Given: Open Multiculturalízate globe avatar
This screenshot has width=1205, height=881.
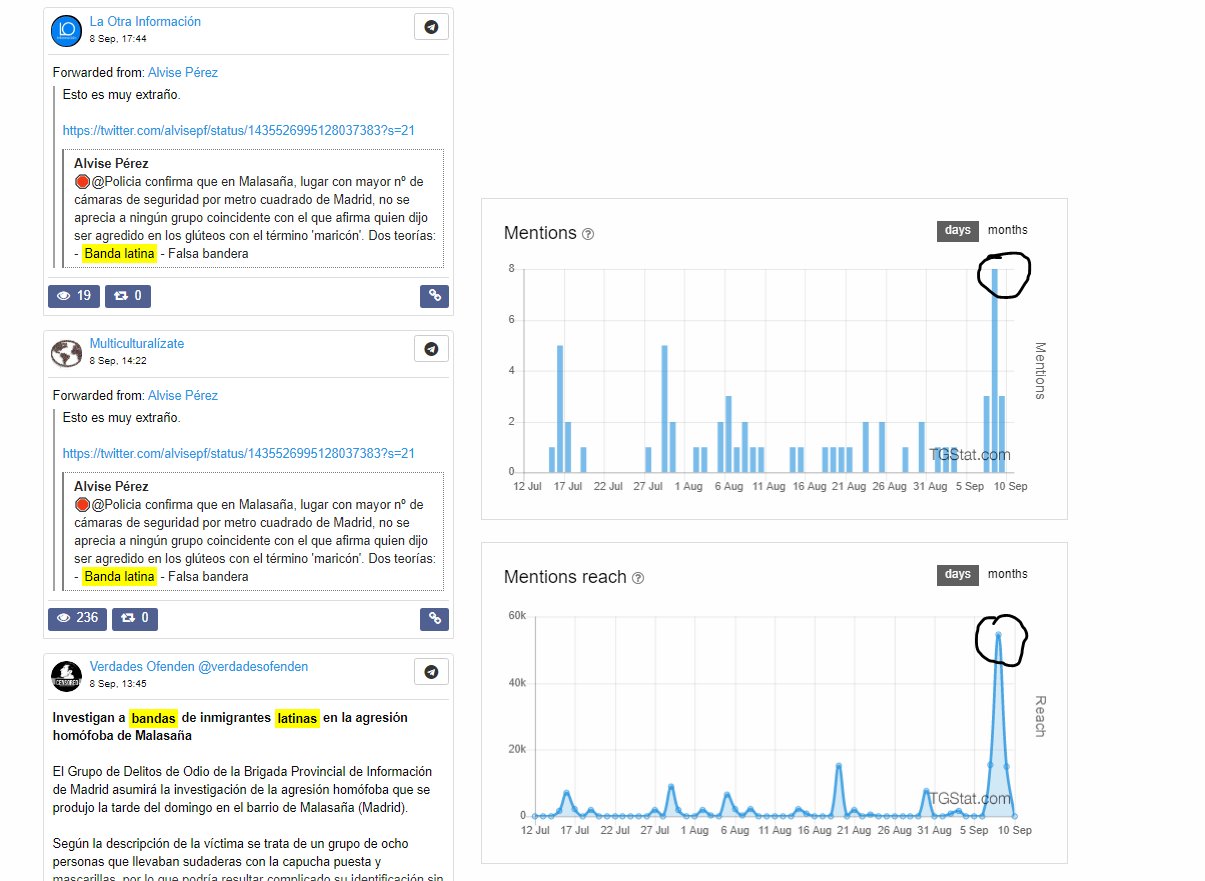Looking at the screenshot, I should pos(66,353).
